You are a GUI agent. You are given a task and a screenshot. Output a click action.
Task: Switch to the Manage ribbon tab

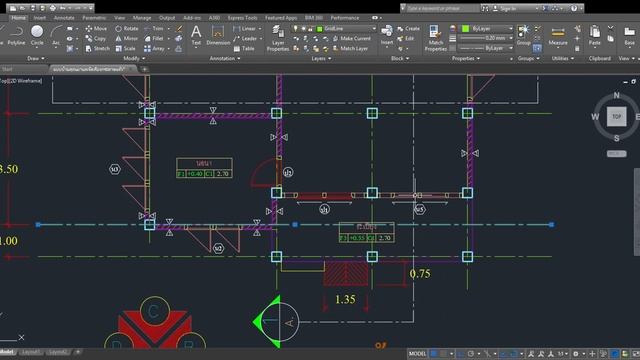point(142,18)
